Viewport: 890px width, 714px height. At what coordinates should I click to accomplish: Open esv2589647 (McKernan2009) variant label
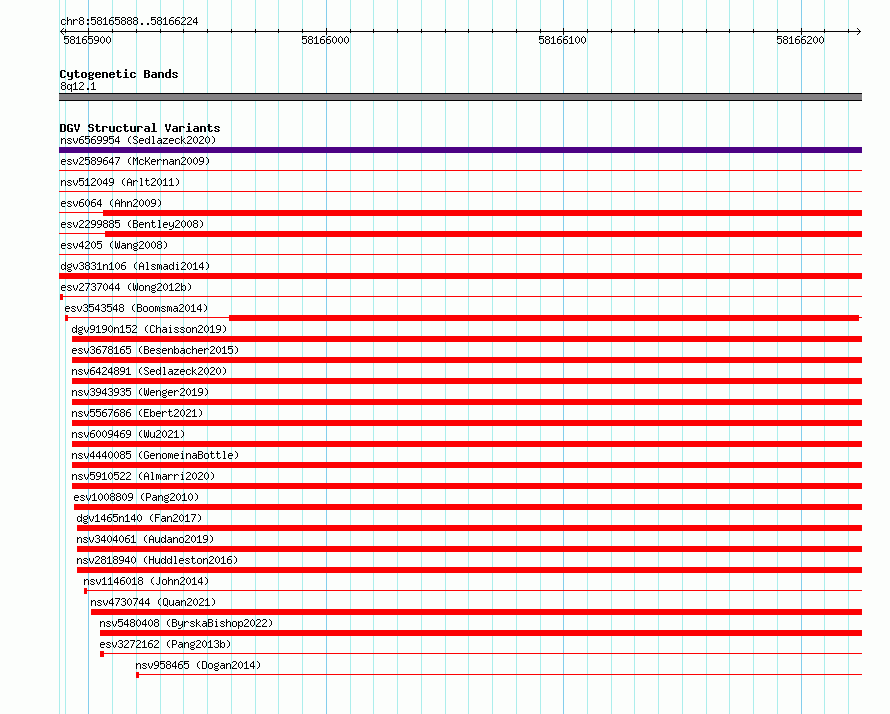135,161
